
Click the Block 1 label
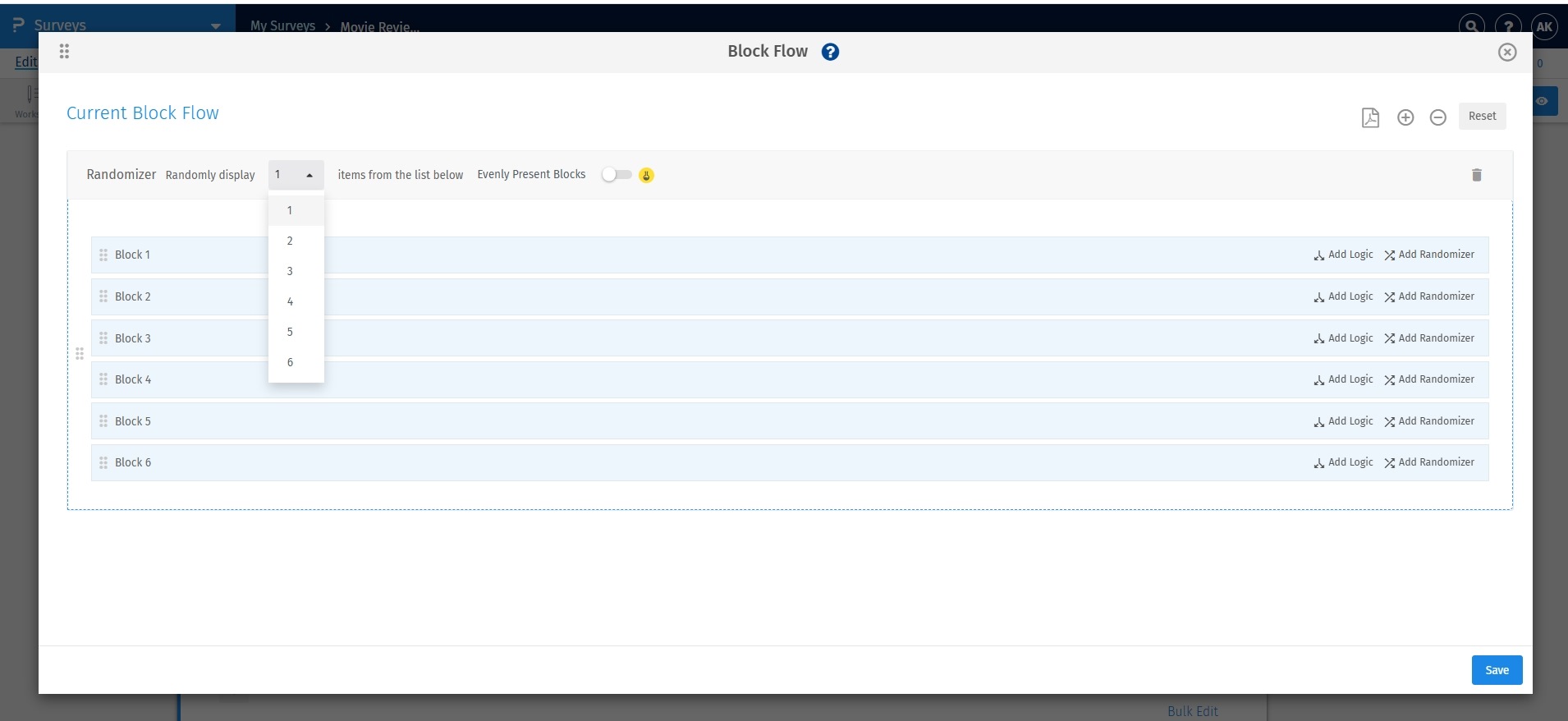pos(132,255)
